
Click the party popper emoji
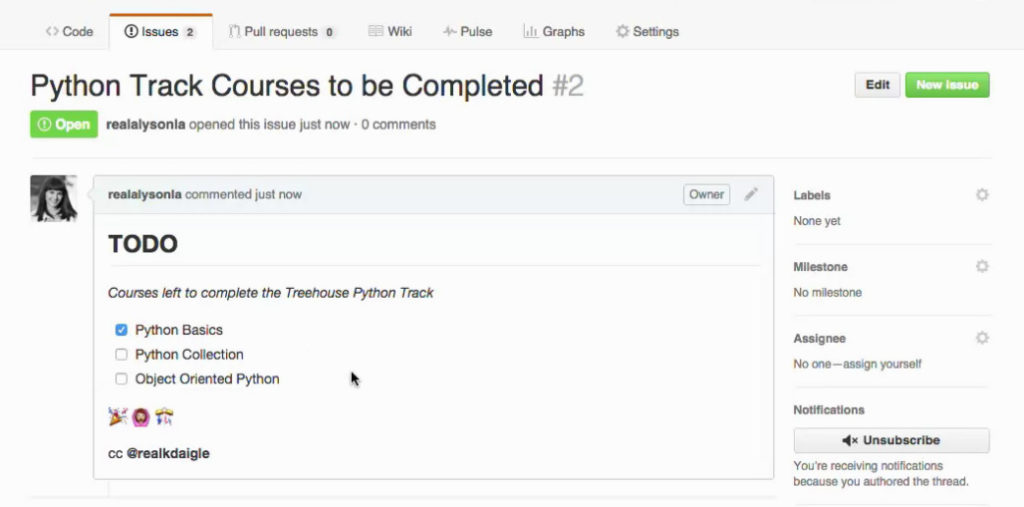pyautogui.click(x=118, y=417)
